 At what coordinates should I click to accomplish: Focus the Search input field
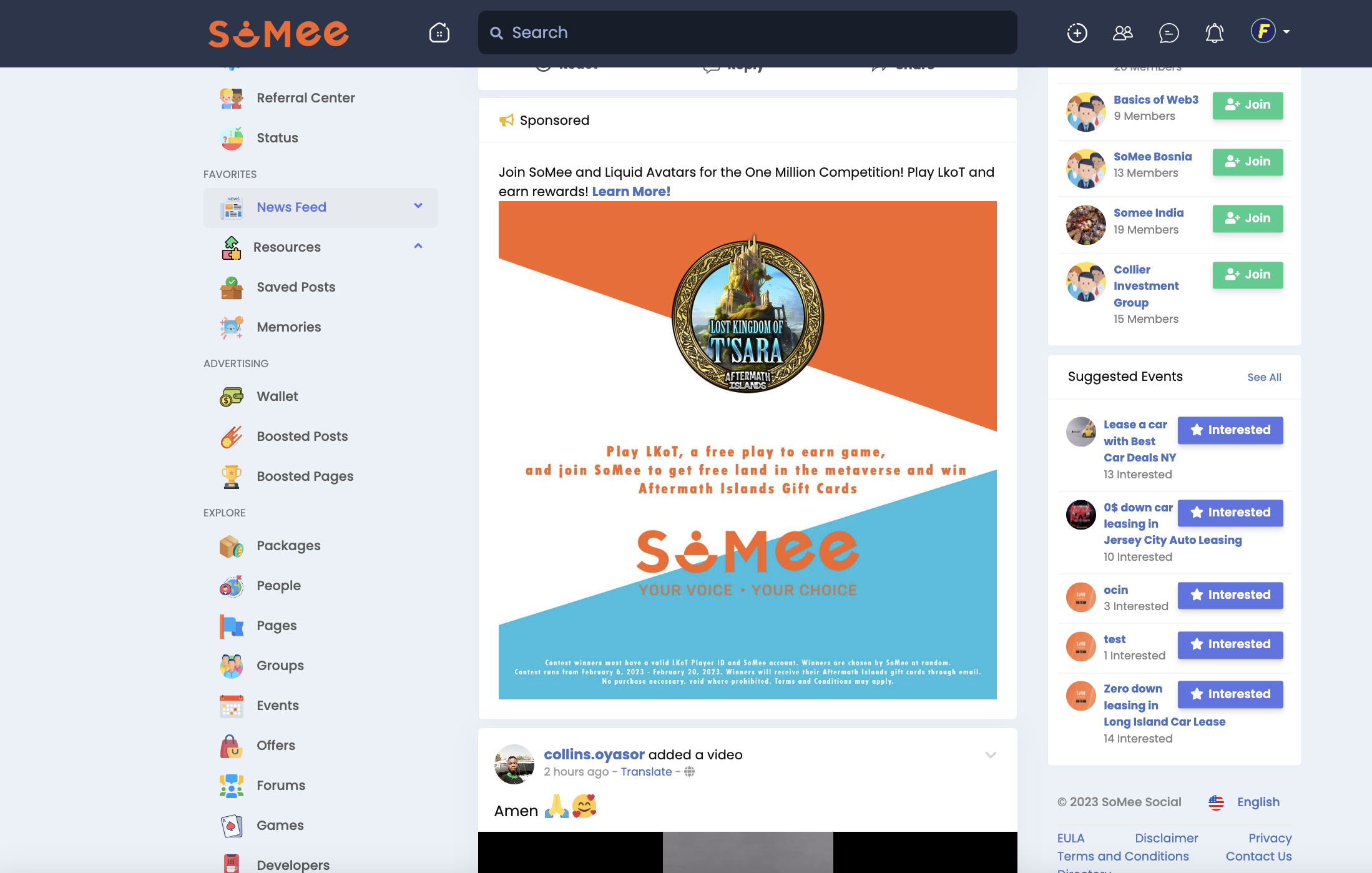747,32
